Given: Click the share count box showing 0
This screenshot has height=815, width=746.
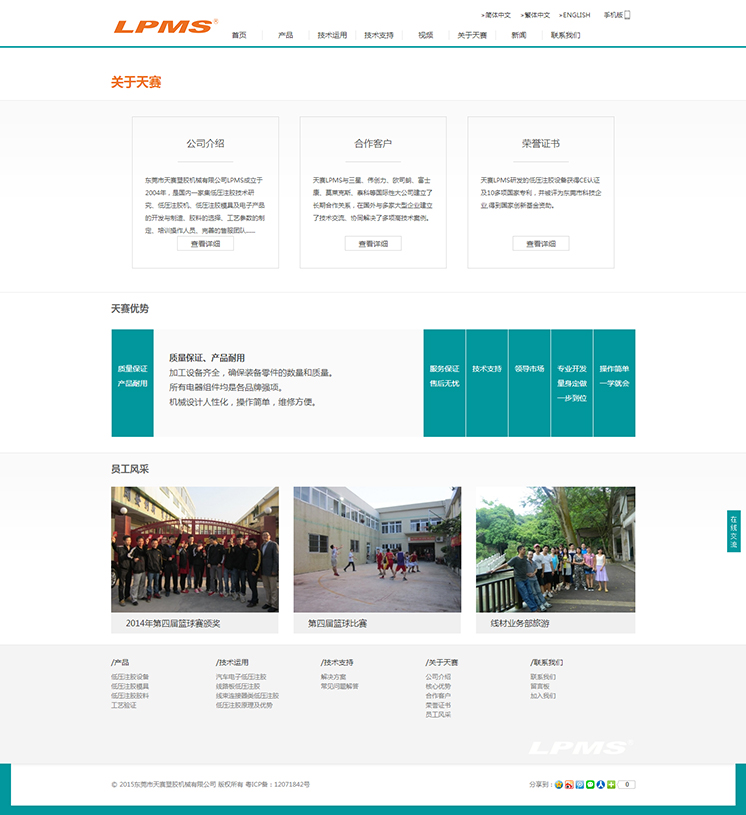Looking at the screenshot, I should (x=627, y=784).
